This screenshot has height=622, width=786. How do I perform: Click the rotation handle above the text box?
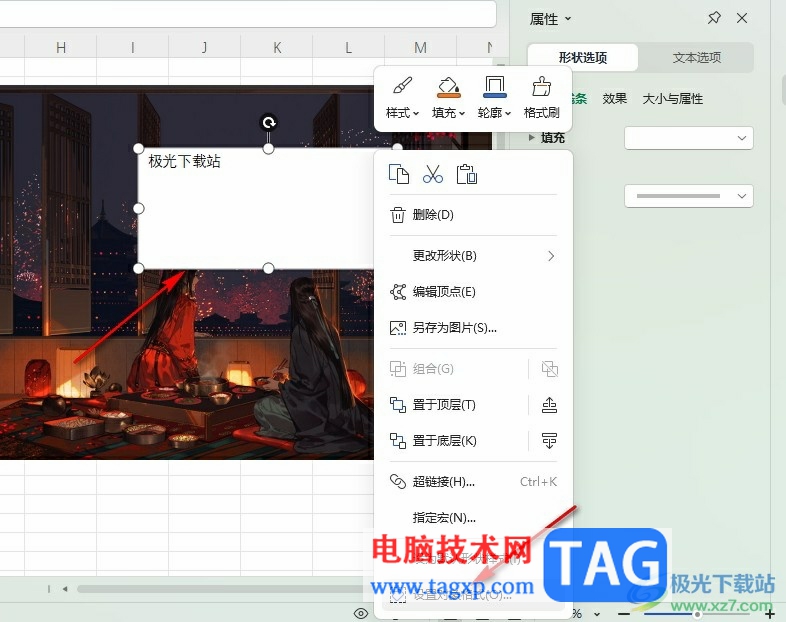[x=269, y=122]
